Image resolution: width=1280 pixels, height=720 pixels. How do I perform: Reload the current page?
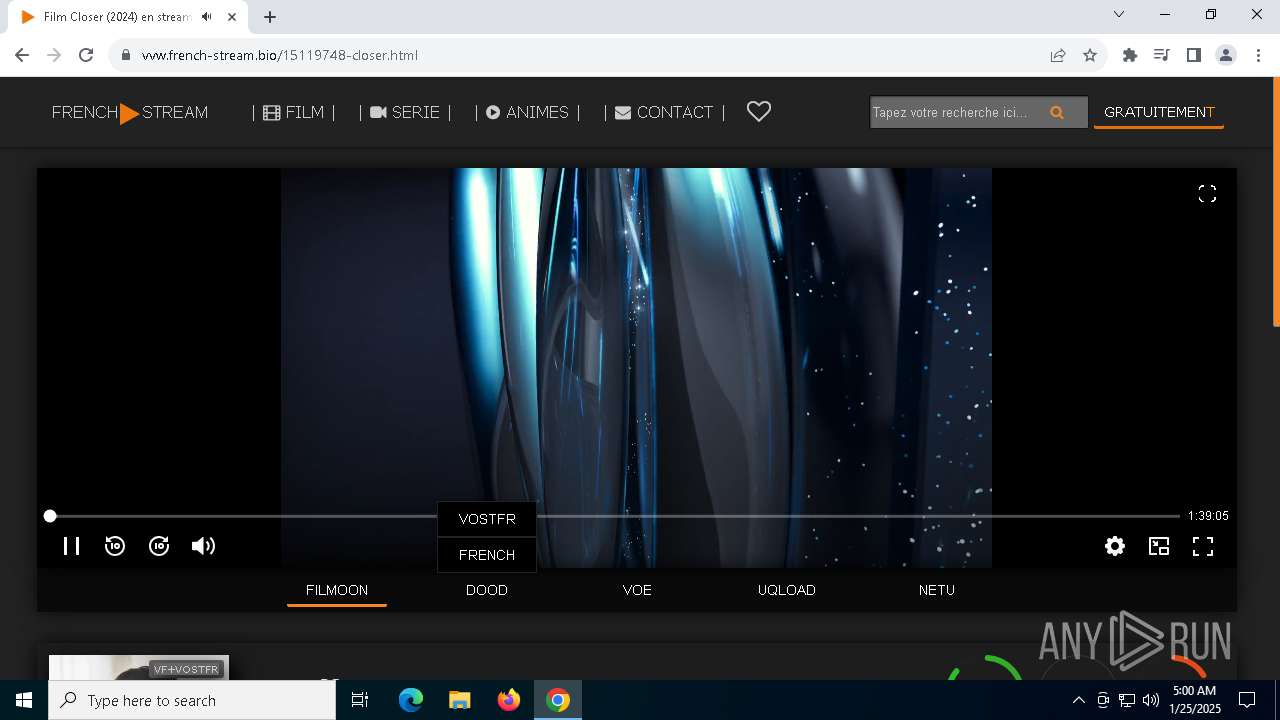click(86, 55)
